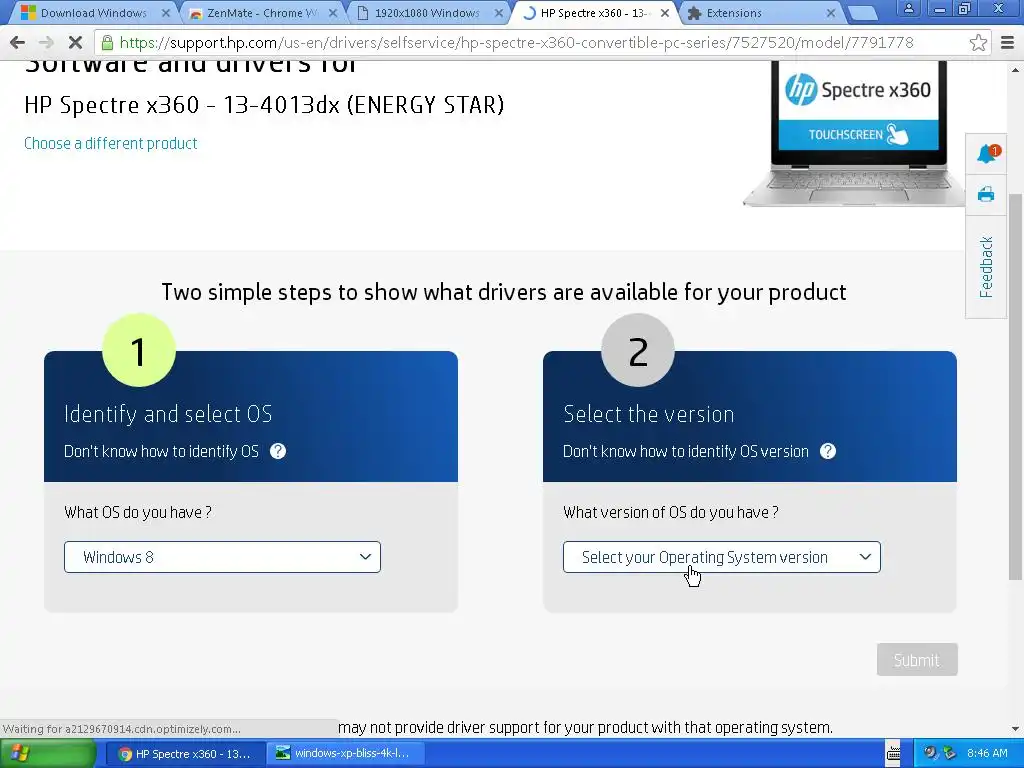Click the help icon beside identify OS
Screen dimensions: 1024x768
(x=278, y=451)
